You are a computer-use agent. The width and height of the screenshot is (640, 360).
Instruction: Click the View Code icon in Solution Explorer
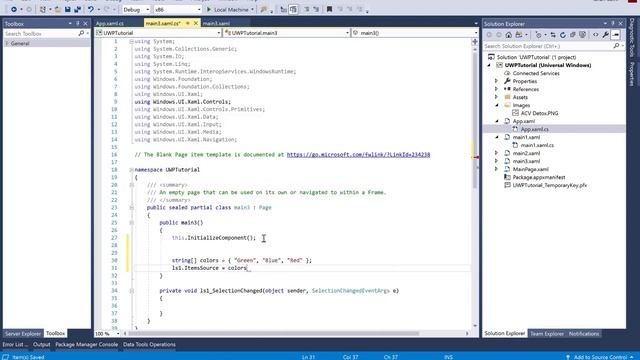(596, 35)
